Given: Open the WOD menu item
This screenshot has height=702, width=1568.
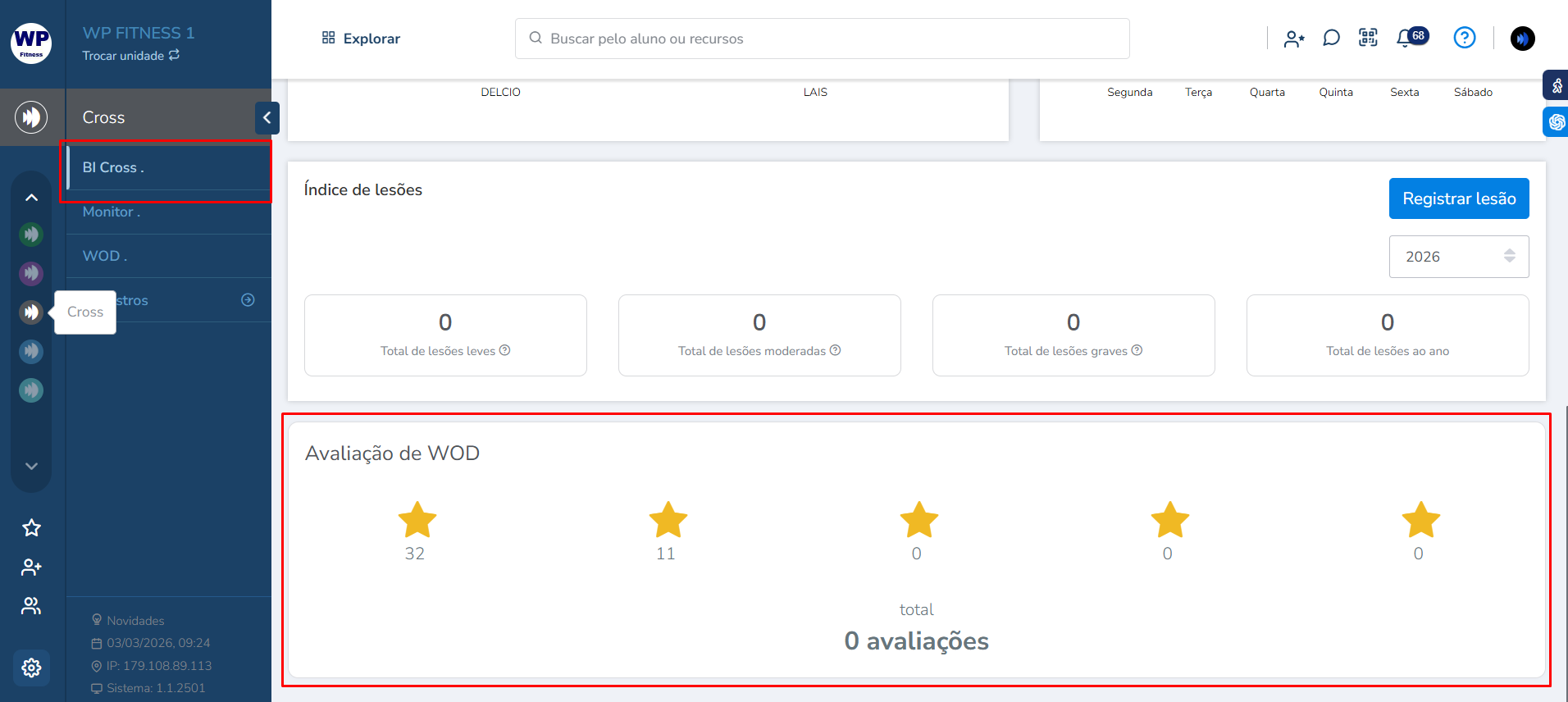Looking at the screenshot, I should 104,256.
